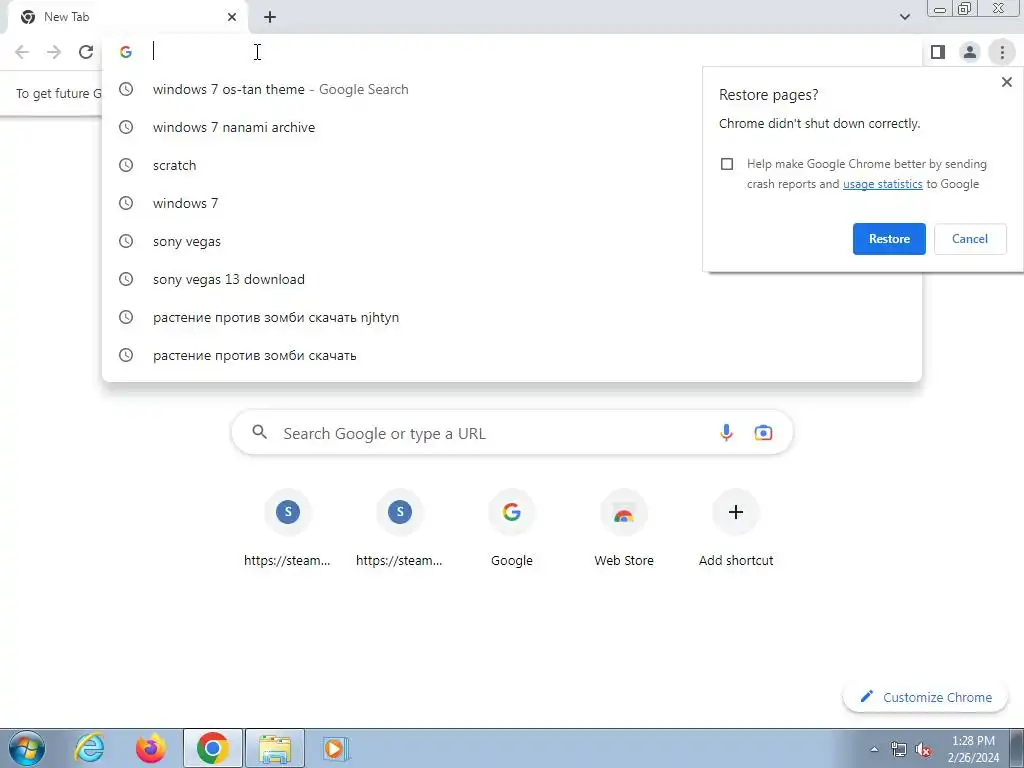The height and width of the screenshot is (768, 1024).
Task: Reload the page with the refresh icon
Action: (x=86, y=52)
